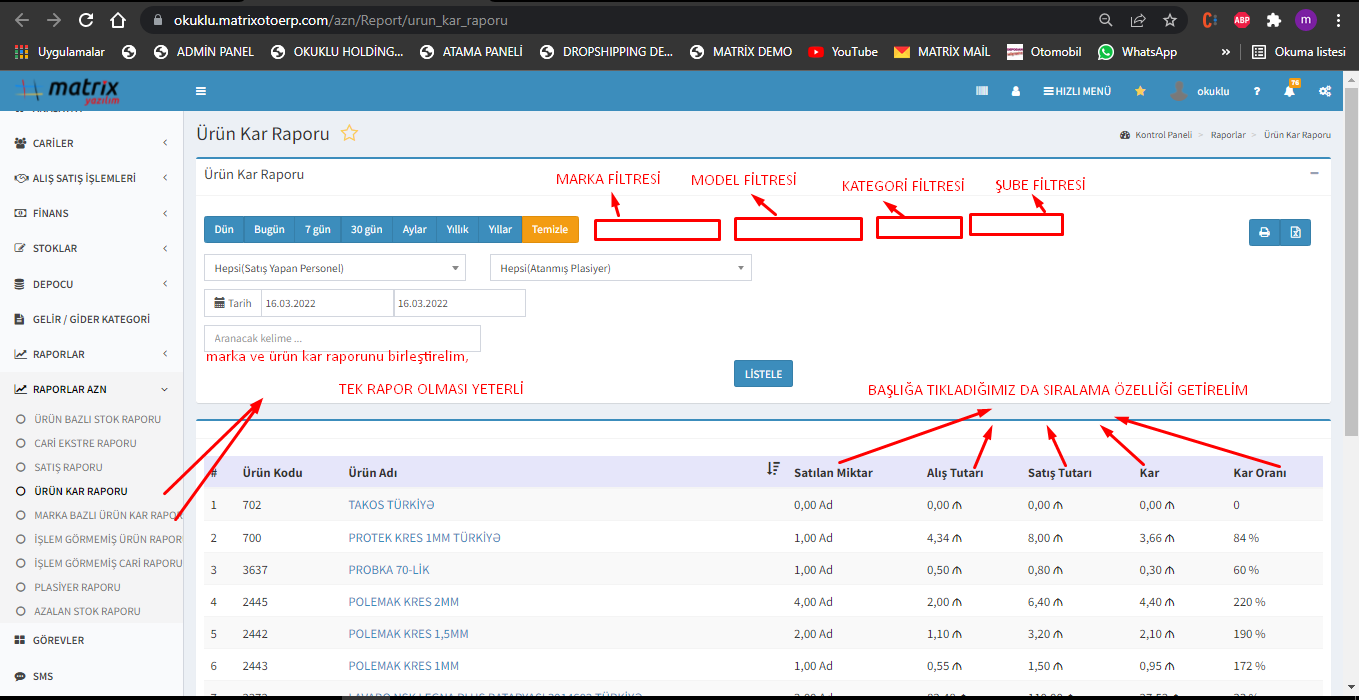Favorite page using star beside Ürün Kar Raporu
Image resolution: width=1359 pixels, height=700 pixels.
click(349, 133)
